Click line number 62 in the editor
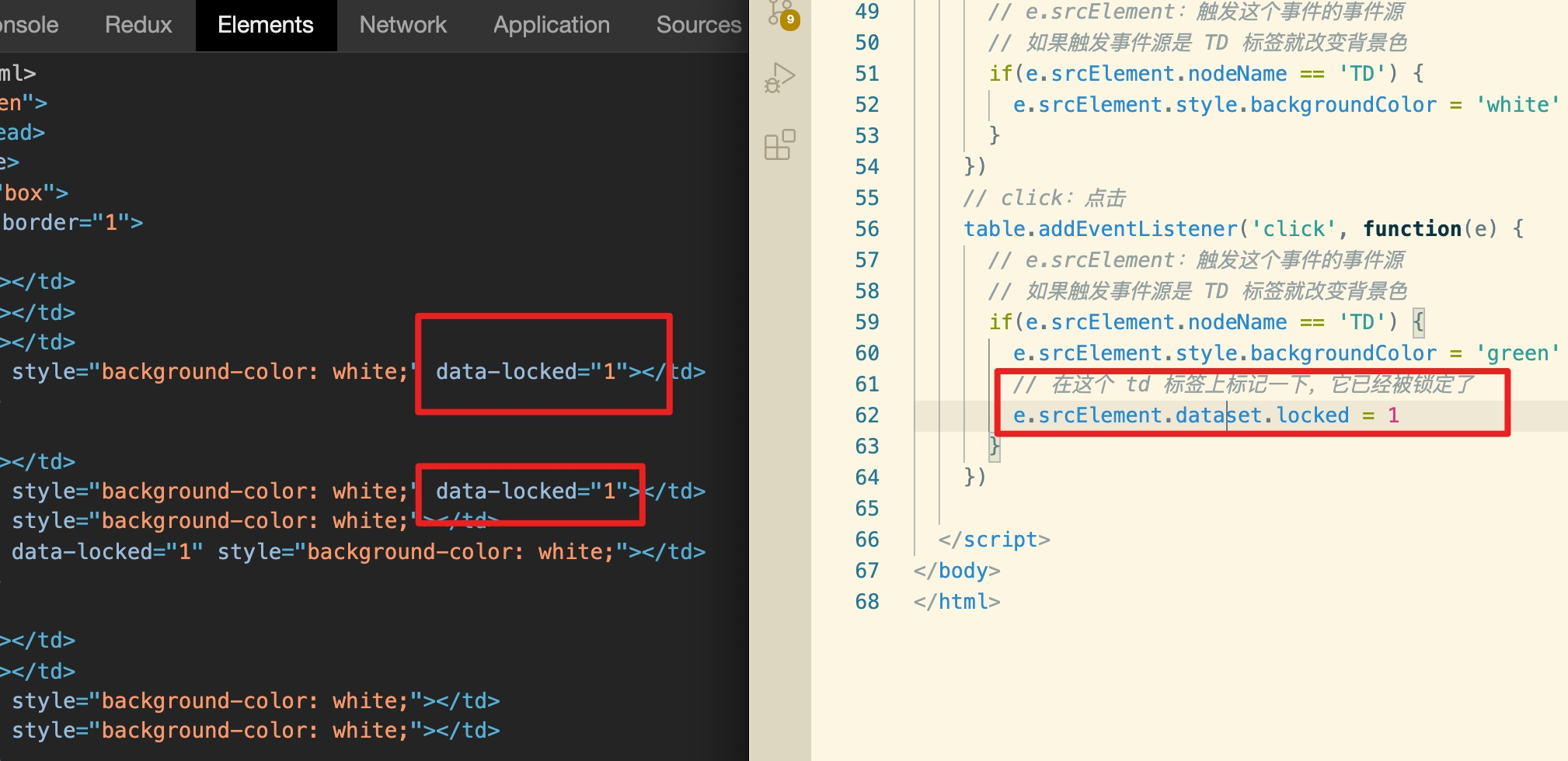1568x761 pixels. 867,415
